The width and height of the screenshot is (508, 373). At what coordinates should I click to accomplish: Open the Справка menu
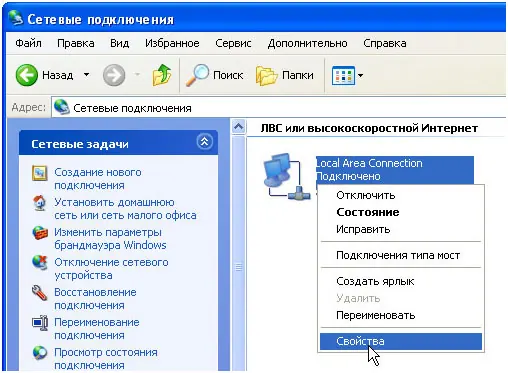pyautogui.click(x=385, y=43)
